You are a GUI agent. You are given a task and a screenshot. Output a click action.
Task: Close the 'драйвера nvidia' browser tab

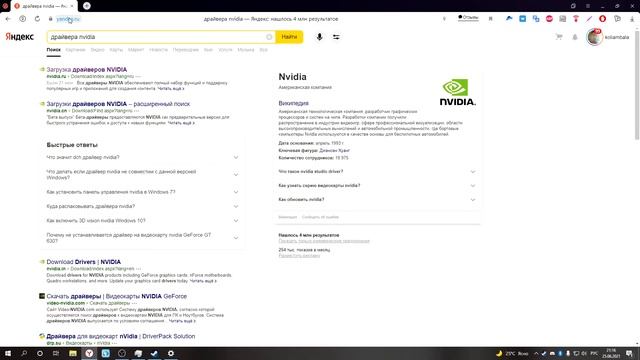click(x=72, y=6)
